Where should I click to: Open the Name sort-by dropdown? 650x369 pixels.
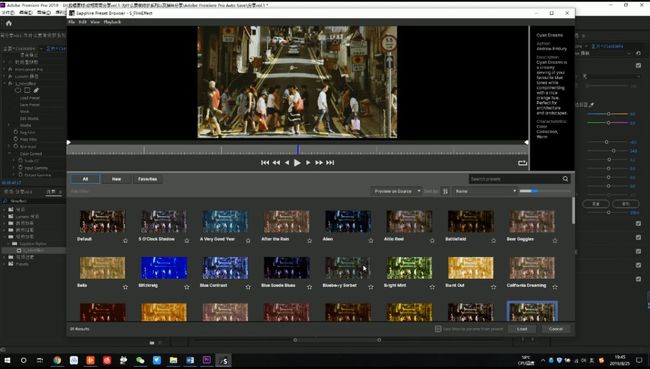pyautogui.click(x=485, y=191)
